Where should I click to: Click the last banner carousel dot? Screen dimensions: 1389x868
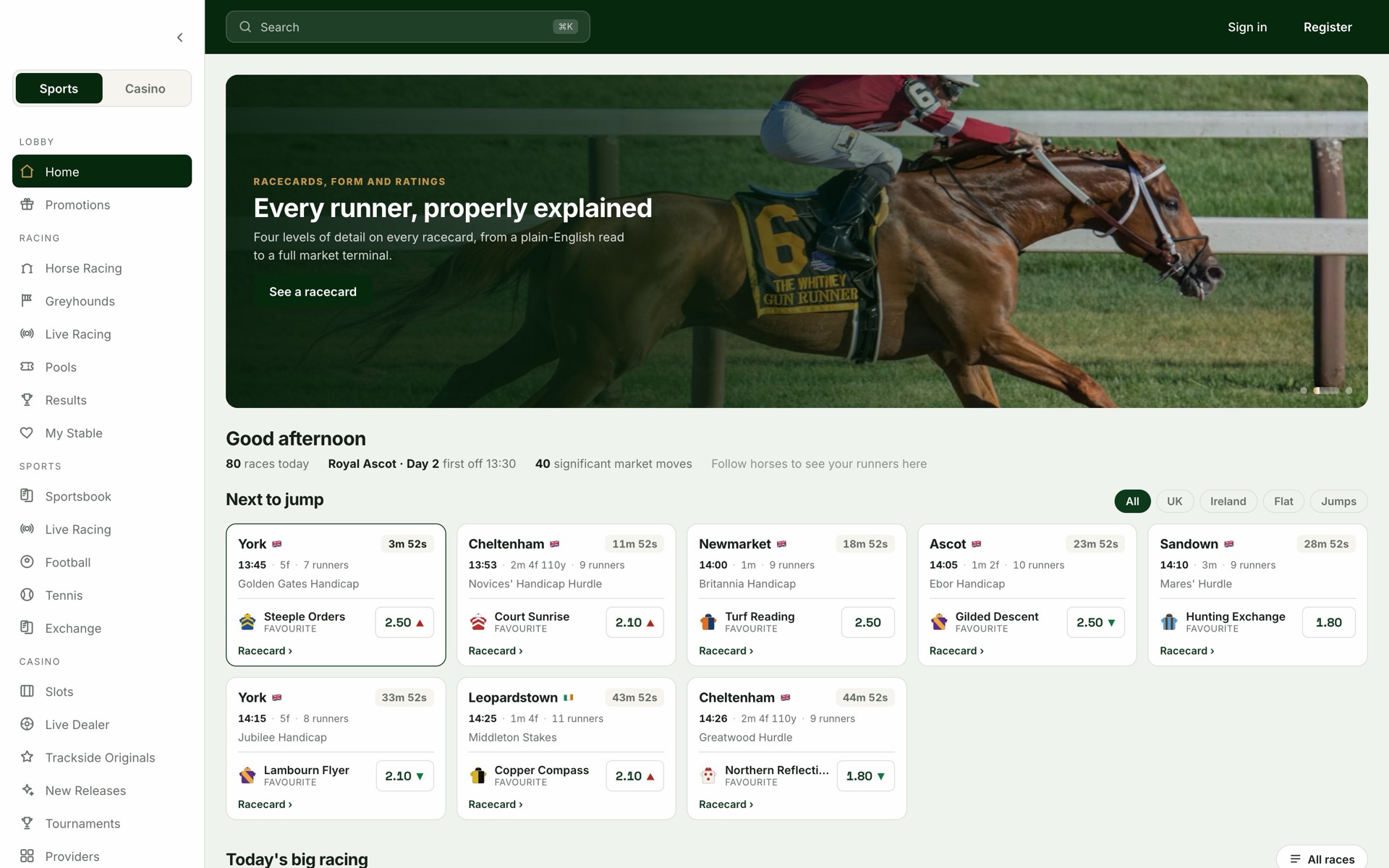(1348, 391)
